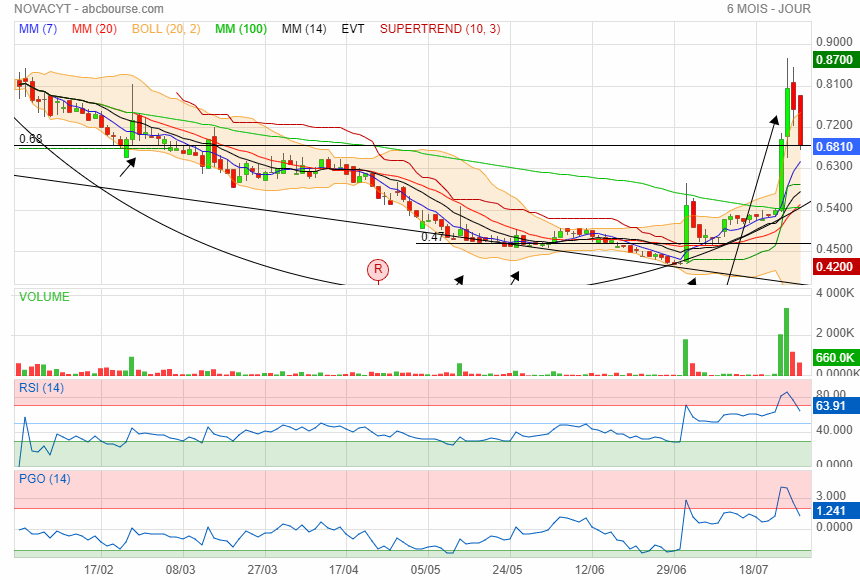Click the green 660.0K volume tag

point(835,358)
